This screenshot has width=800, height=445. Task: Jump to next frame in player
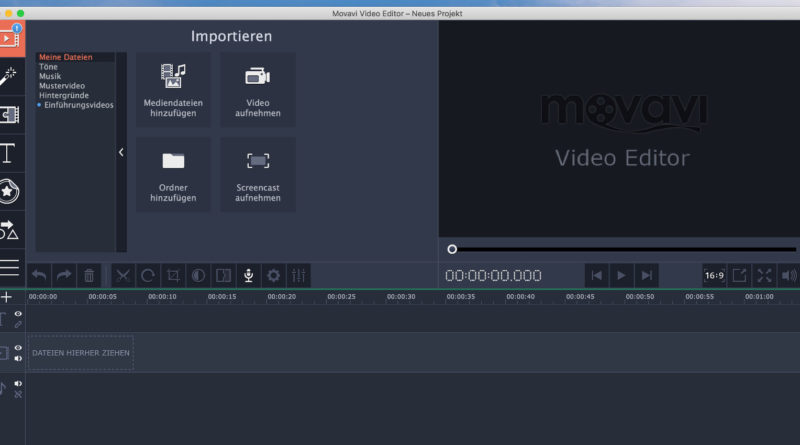coord(646,276)
